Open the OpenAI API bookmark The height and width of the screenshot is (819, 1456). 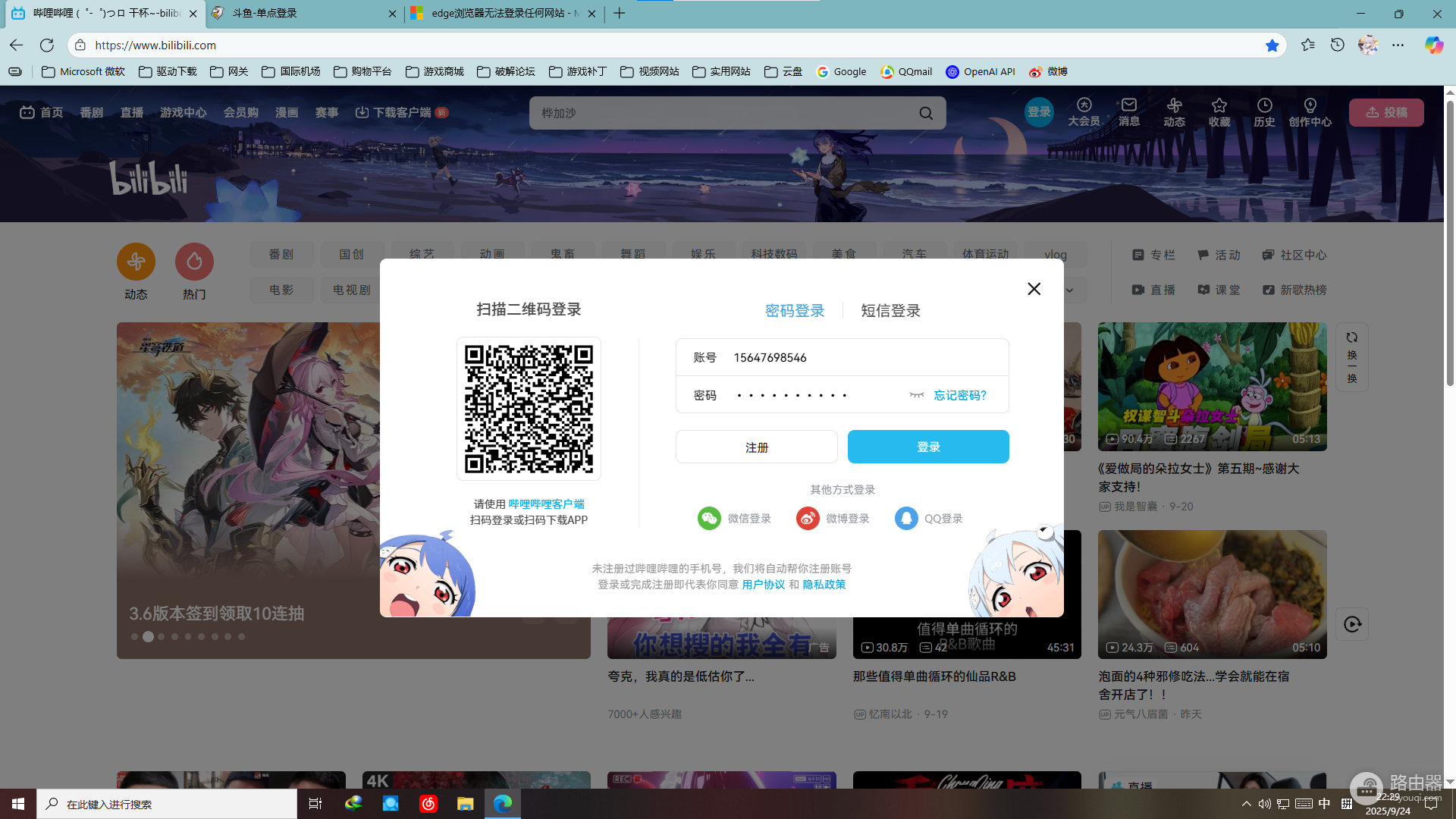[x=981, y=71]
